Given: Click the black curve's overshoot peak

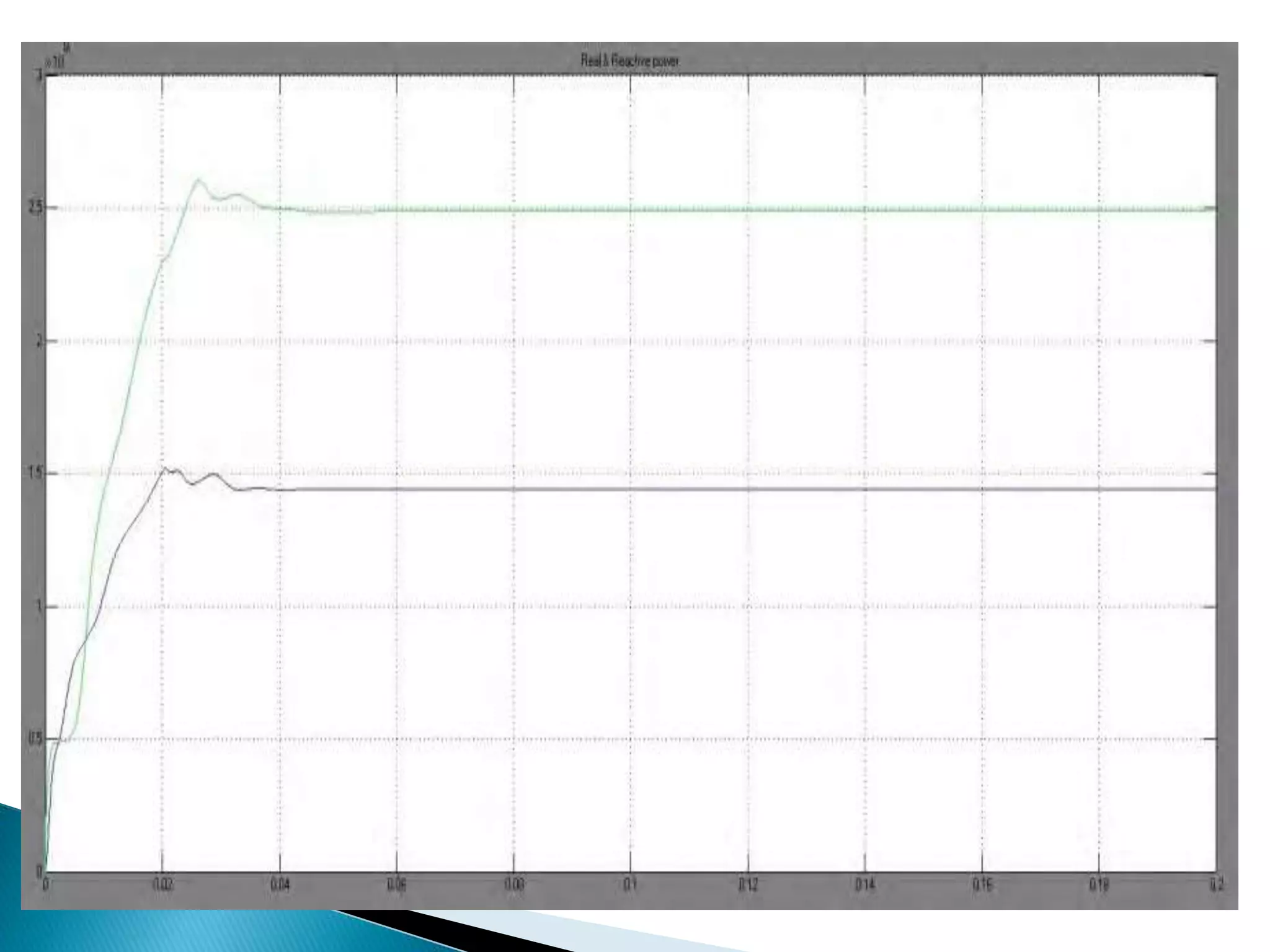Looking at the screenshot, I should pyautogui.click(x=165, y=468).
